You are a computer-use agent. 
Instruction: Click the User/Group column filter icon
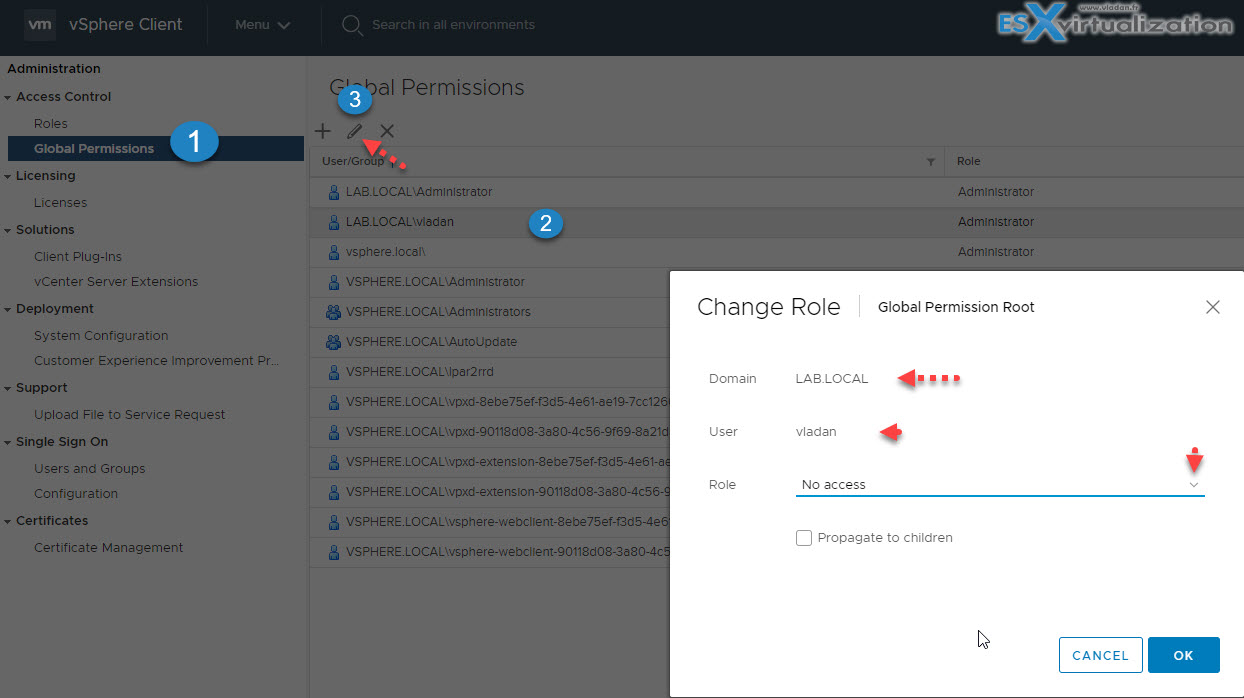(931, 161)
